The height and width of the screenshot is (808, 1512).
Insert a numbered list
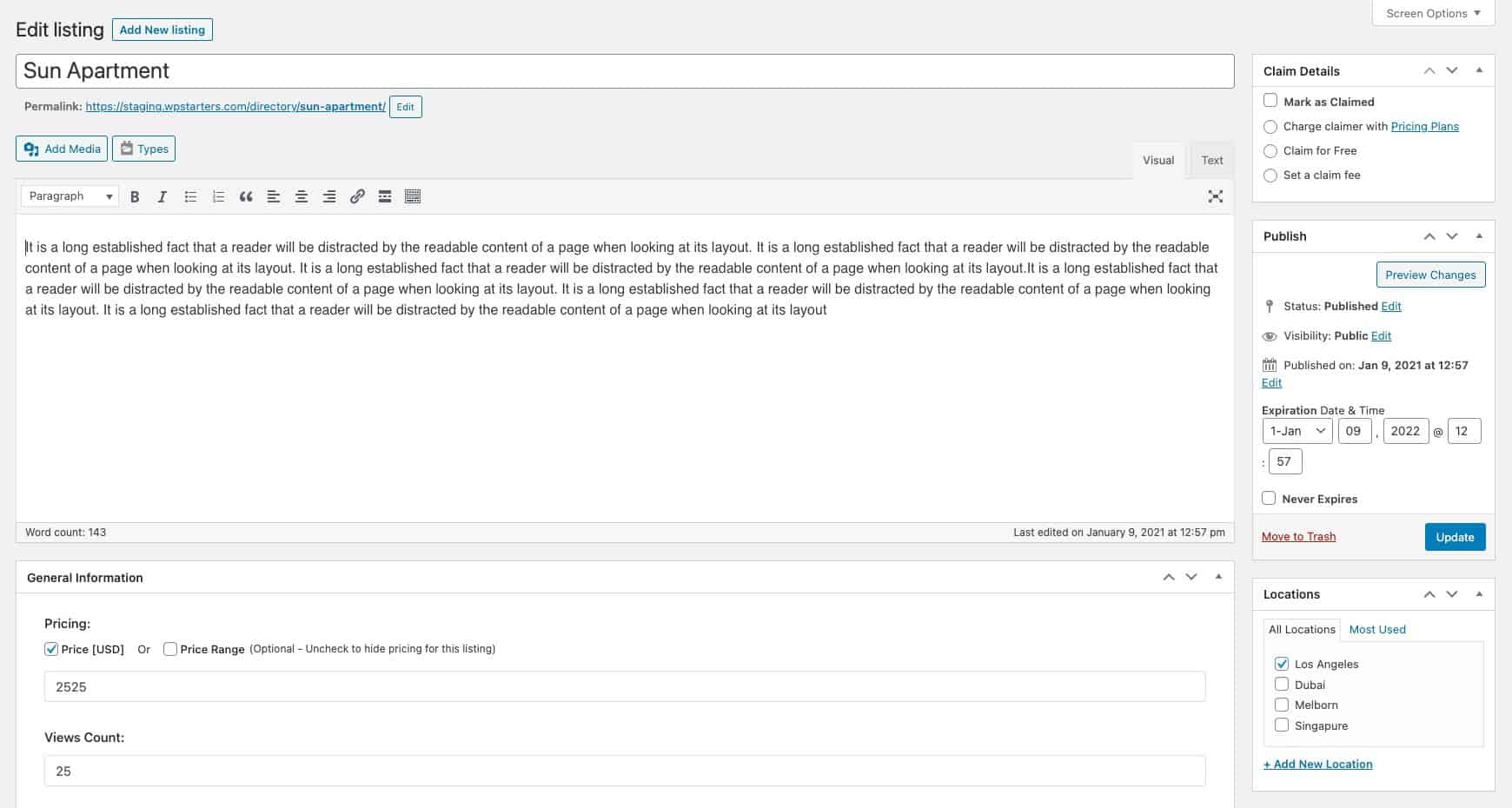click(x=218, y=196)
